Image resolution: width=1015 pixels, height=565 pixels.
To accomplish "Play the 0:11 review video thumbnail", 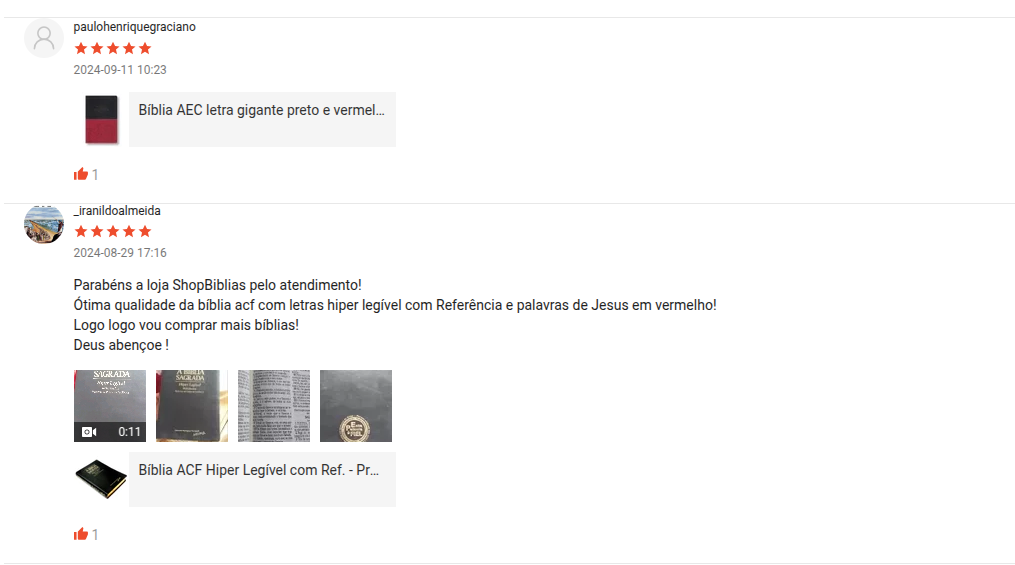I will pyautogui.click(x=110, y=406).
